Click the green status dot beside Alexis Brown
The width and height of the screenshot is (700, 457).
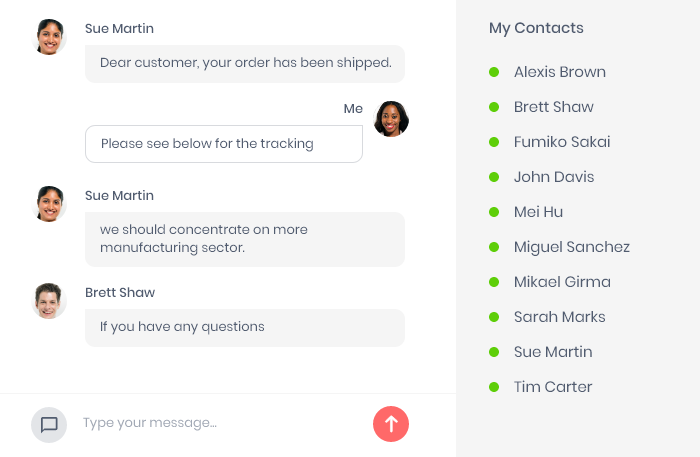pos(494,72)
